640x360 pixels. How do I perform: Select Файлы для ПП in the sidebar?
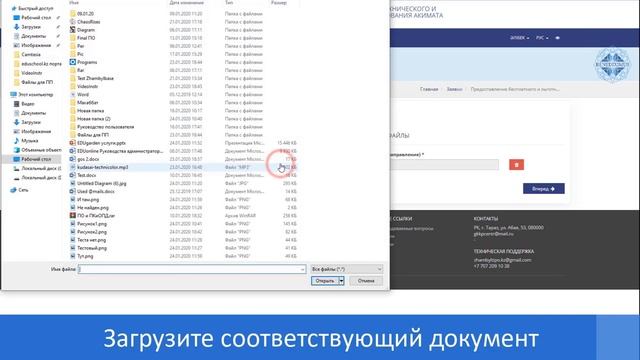37,82
